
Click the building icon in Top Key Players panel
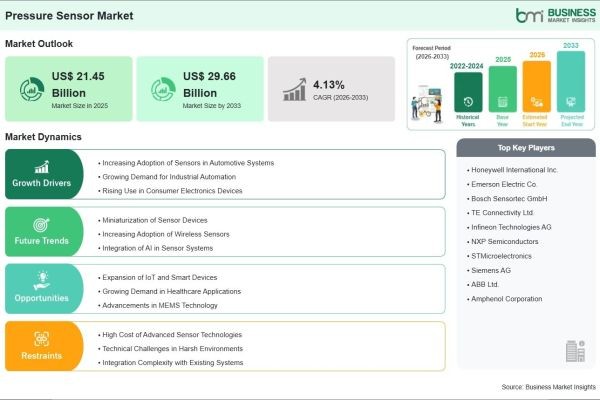coord(575,351)
